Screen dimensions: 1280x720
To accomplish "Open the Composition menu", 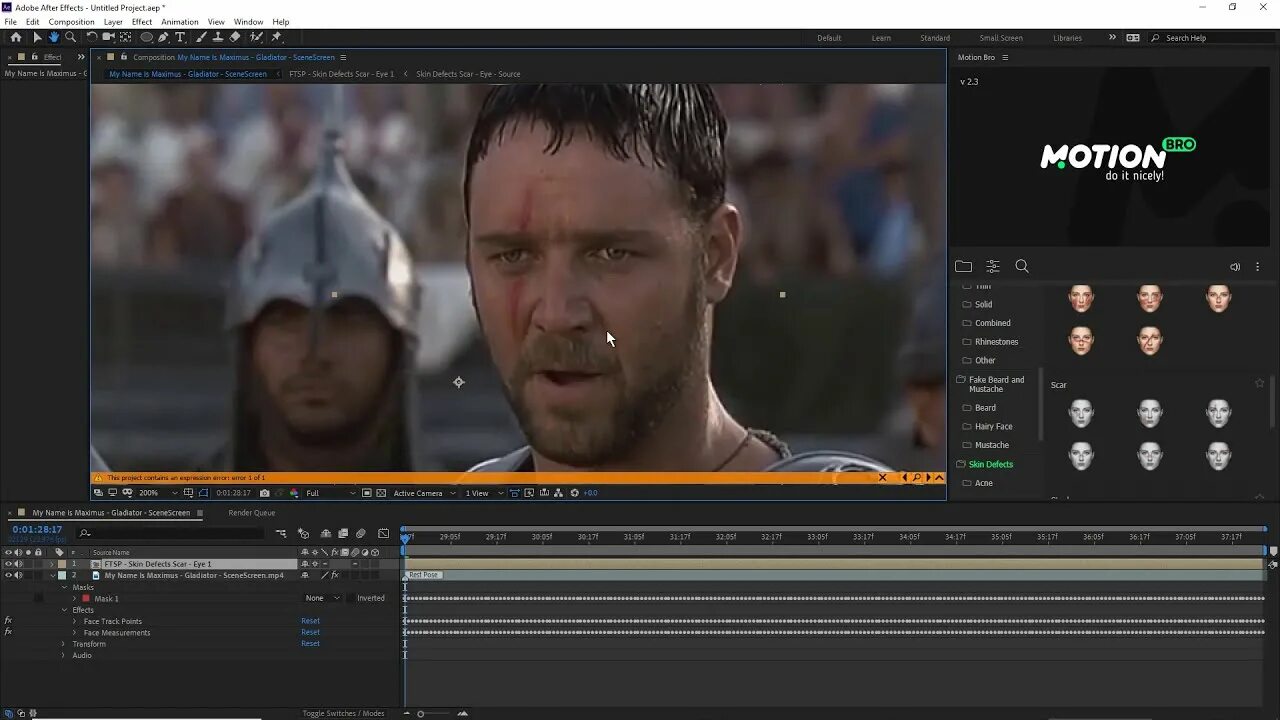I will [x=71, y=22].
